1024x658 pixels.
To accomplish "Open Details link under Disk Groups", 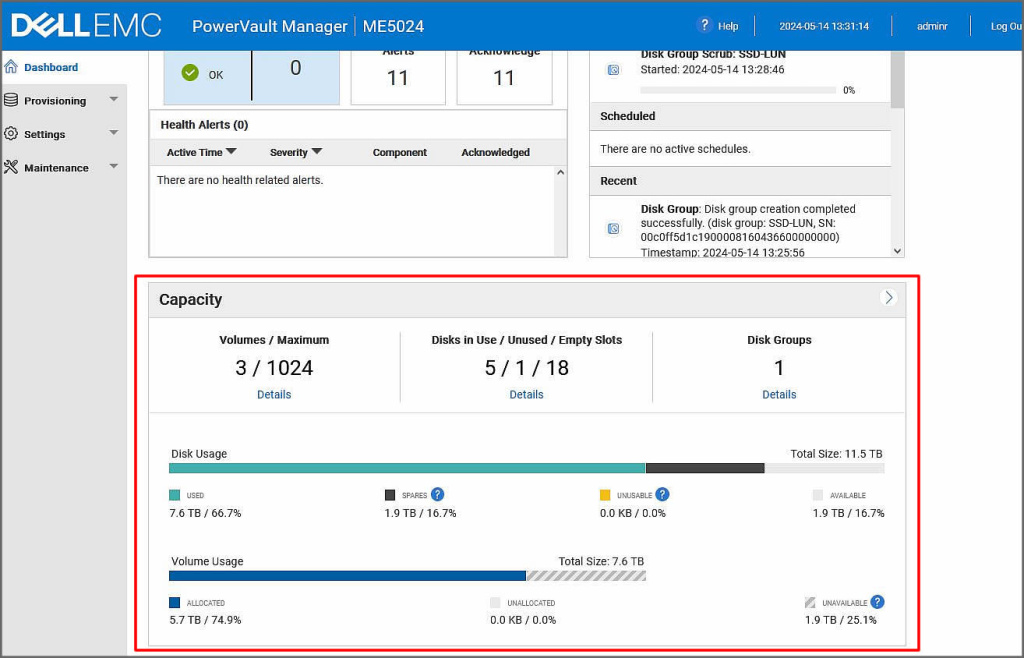I will coord(779,394).
